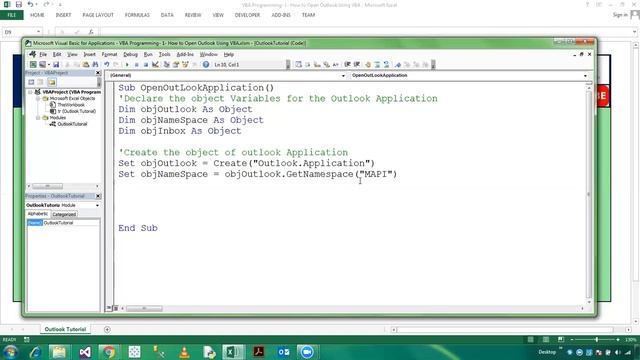Indent the code with the Indent icon
Viewport: 640px width, 360px height.
click(x=347, y=64)
